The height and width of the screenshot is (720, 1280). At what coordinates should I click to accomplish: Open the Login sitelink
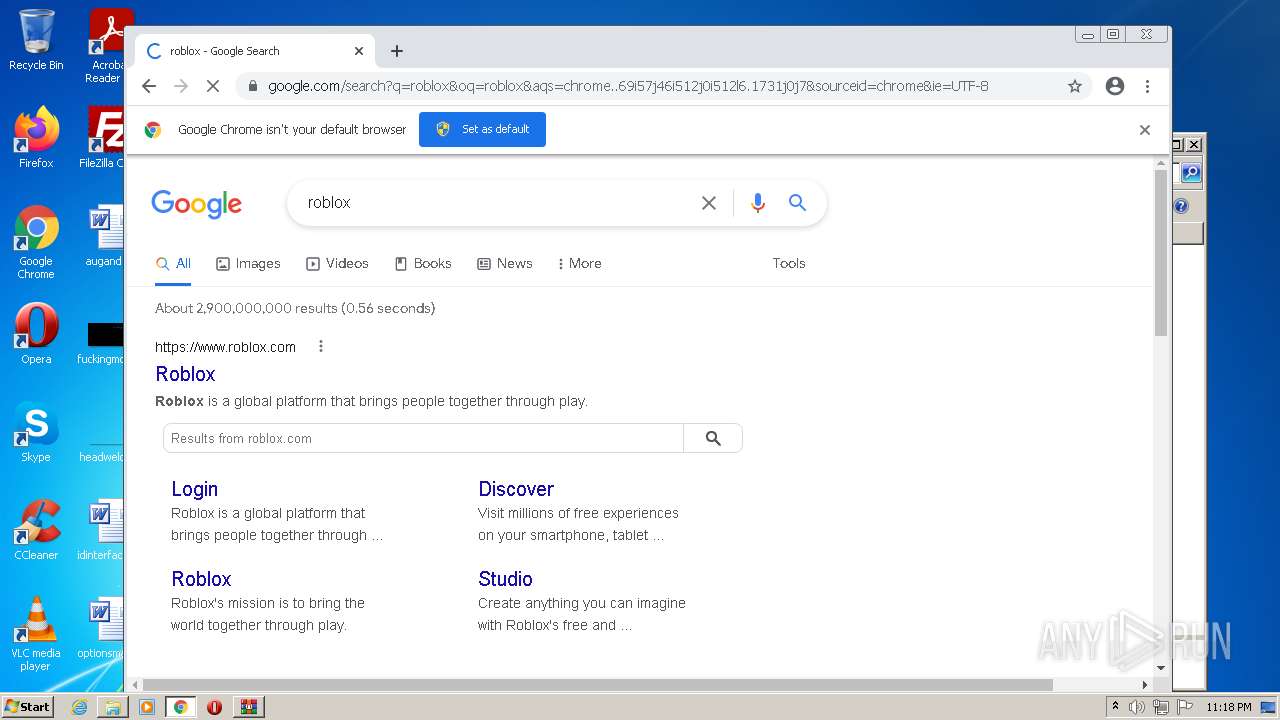click(194, 489)
